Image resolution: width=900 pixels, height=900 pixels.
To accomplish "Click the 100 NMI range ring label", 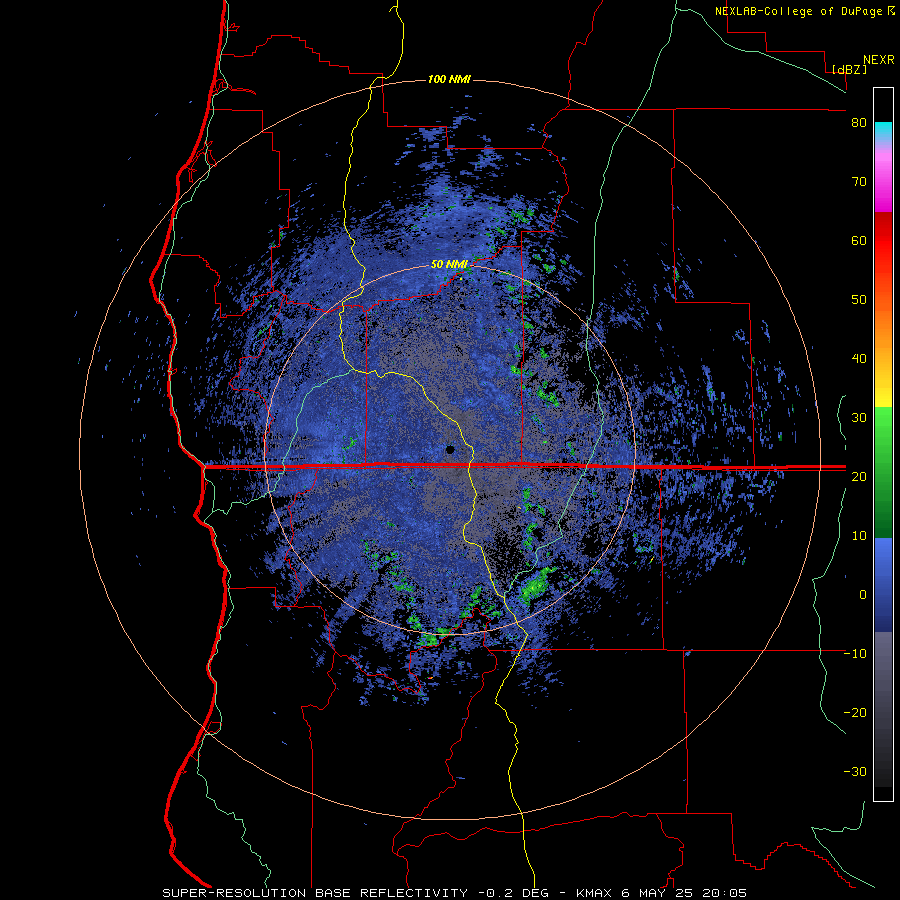I will coord(449,79).
